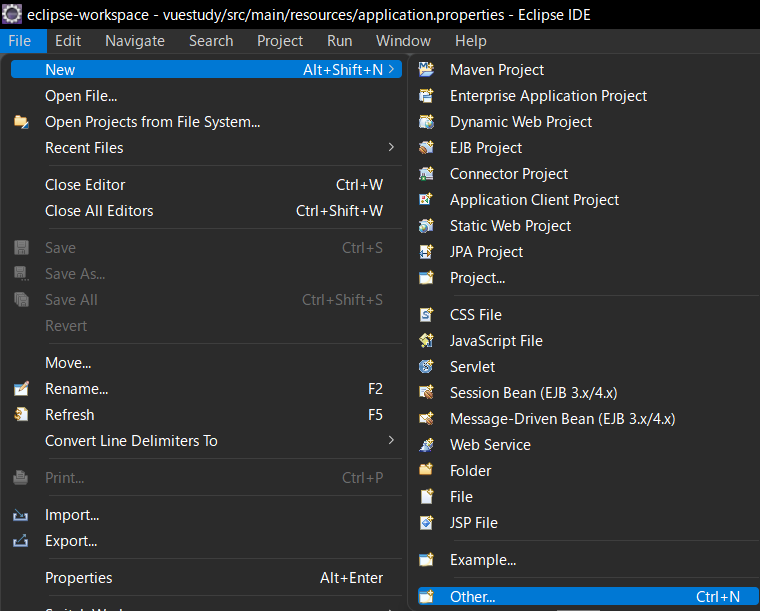Click the Project... wizard icon

pyautogui.click(x=426, y=278)
